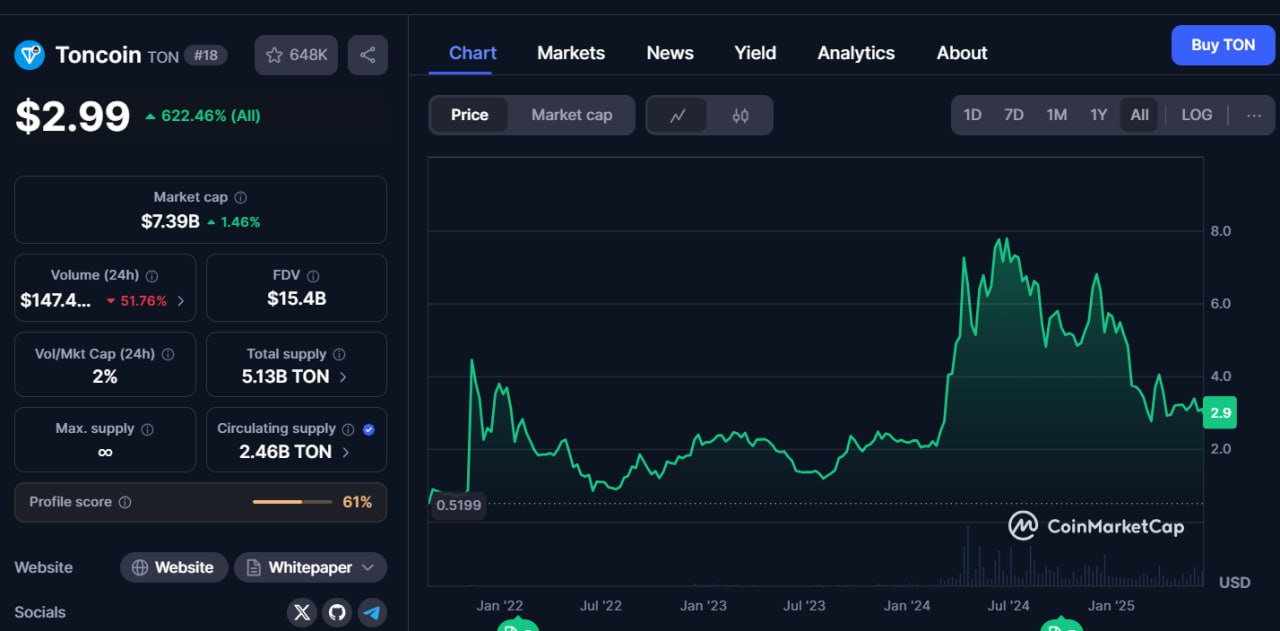
Task: Toggle LOG scale on the chart
Action: pos(1196,115)
